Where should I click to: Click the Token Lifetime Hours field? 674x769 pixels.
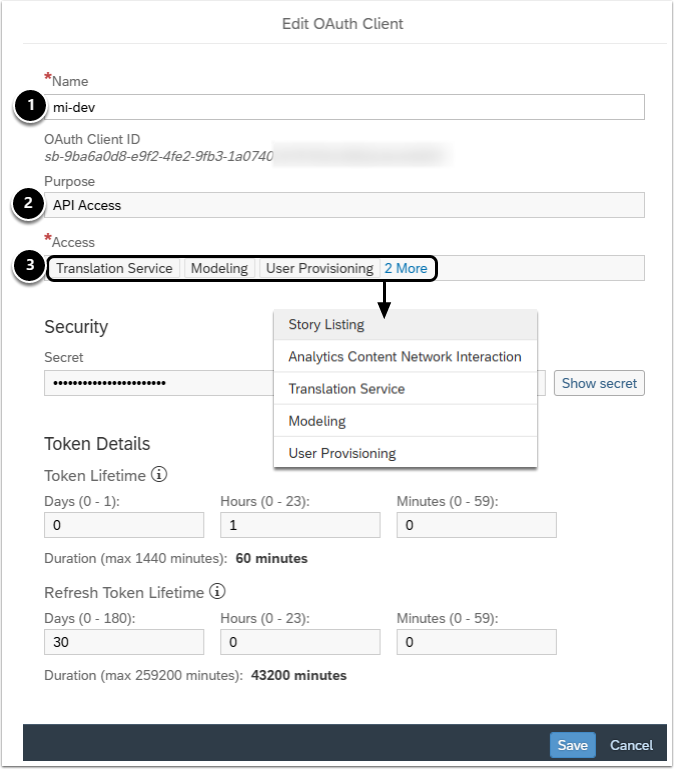tap(300, 525)
